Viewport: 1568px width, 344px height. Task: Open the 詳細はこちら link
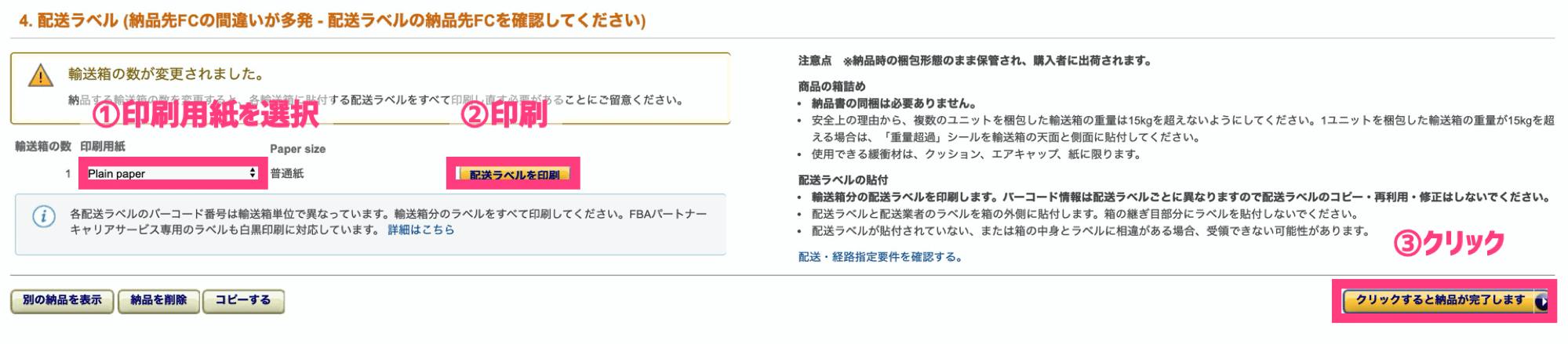coord(421,230)
